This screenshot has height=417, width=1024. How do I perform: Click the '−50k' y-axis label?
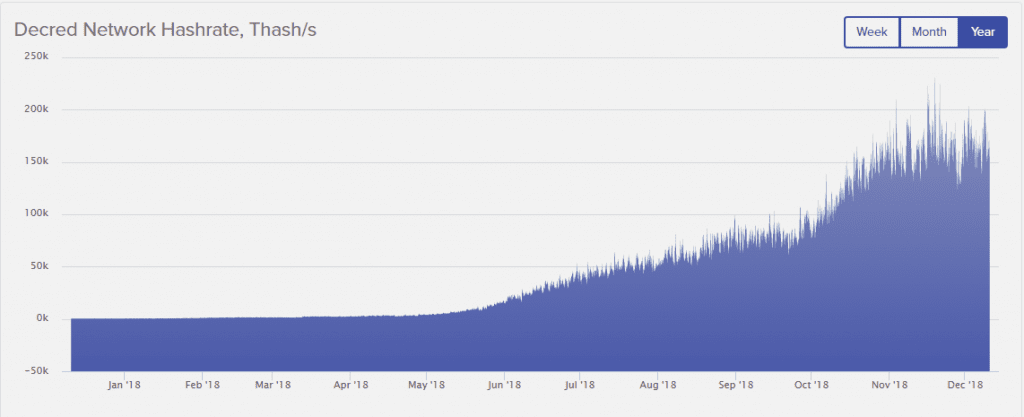pyautogui.click(x=37, y=371)
